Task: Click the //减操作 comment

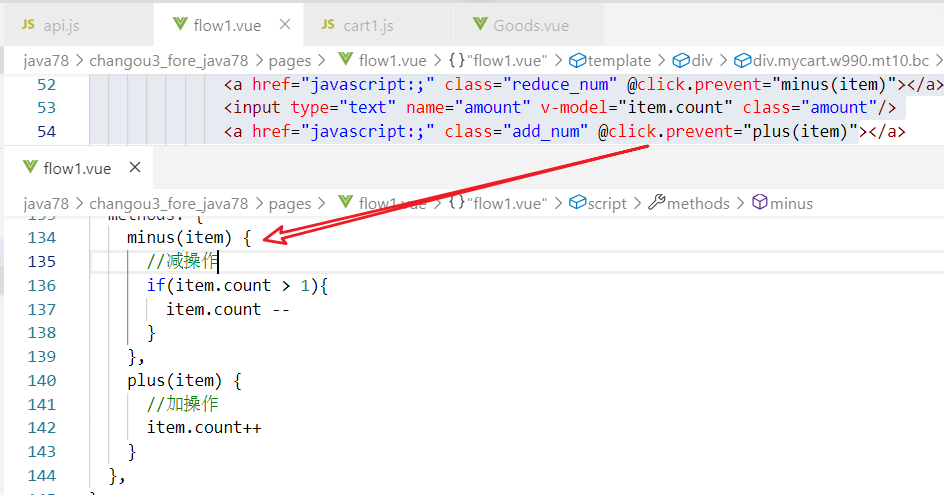Action: point(182,261)
